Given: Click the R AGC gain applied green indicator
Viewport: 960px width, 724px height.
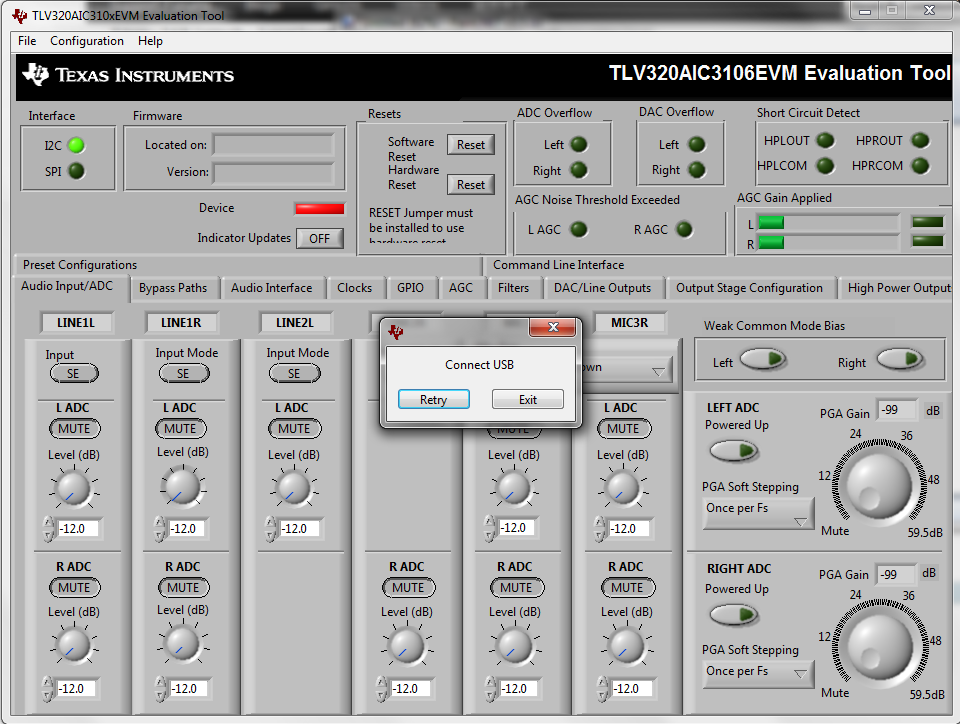Looking at the screenshot, I should click(x=771, y=242).
